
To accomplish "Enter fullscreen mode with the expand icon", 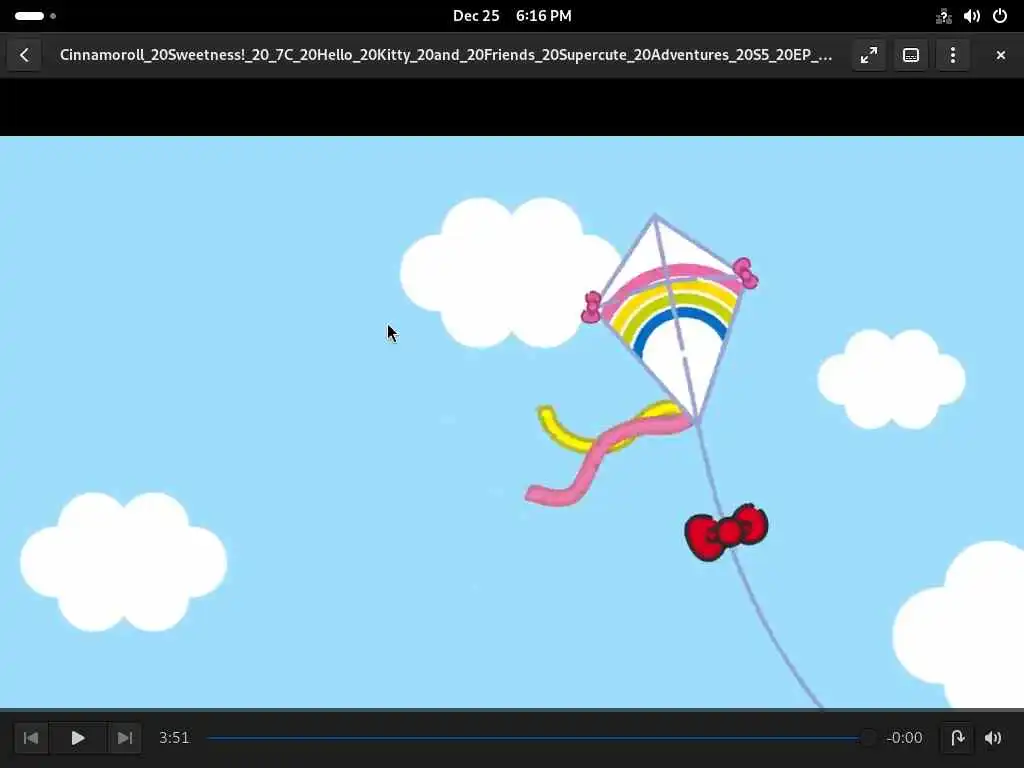I will 869,55.
